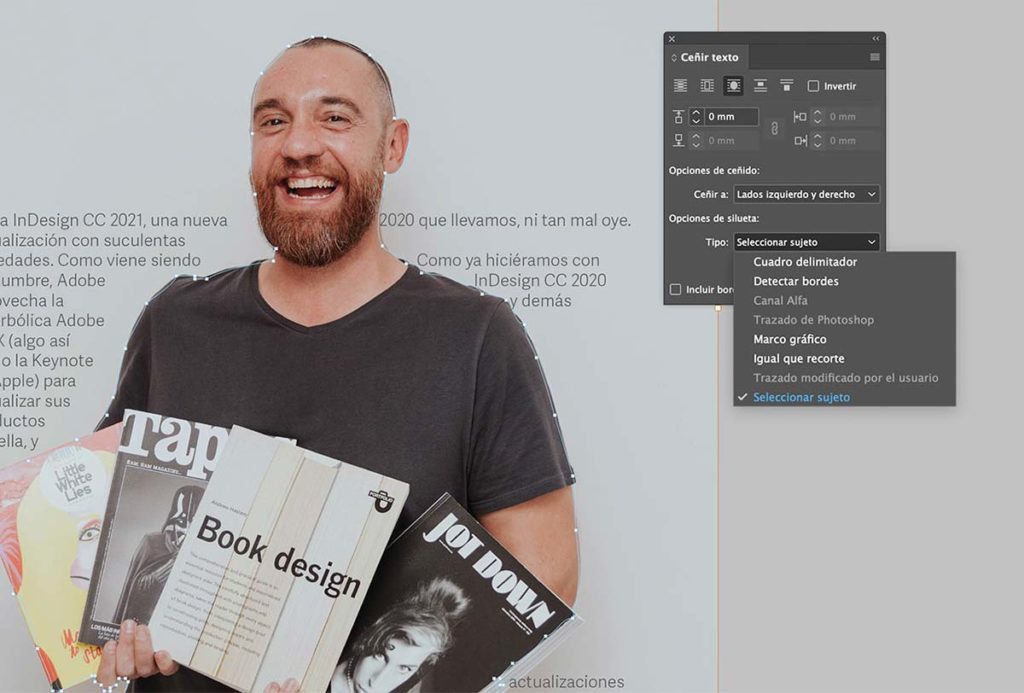Image resolution: width=1024 pixels, height=693 pixels.
Task: Adjust the left offset stepper arrows
Action: pos(817,117)
